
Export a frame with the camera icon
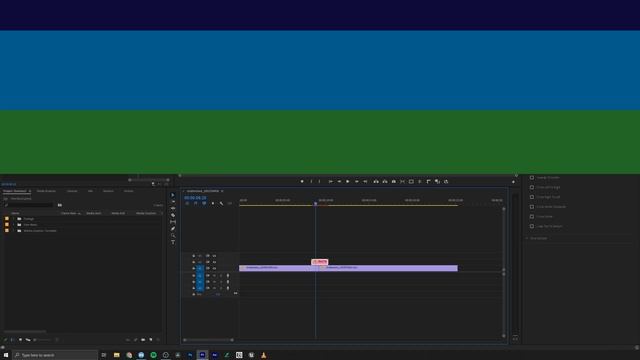click(394, 182)
